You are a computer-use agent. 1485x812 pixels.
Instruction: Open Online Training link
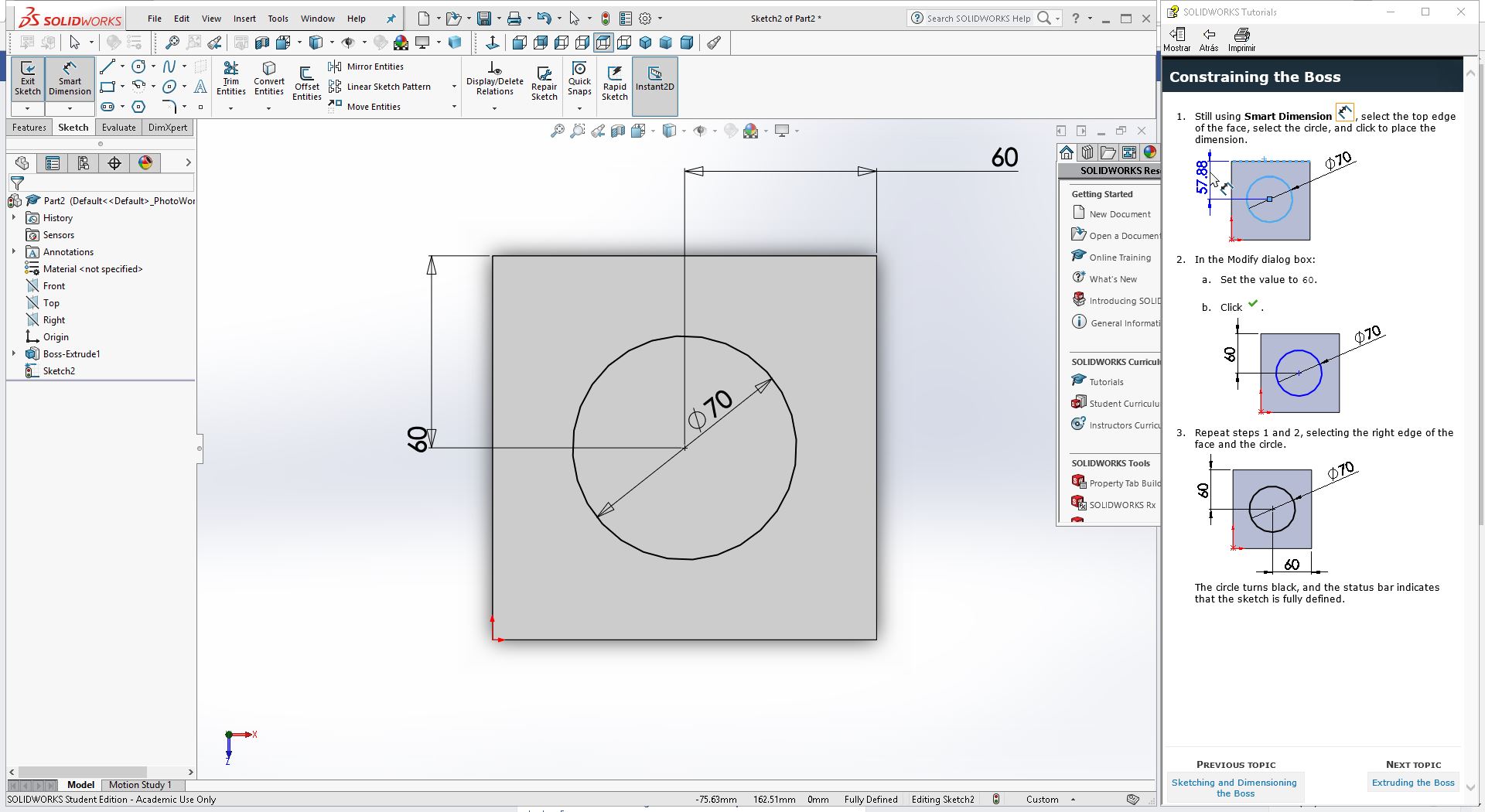point(1119,258)
